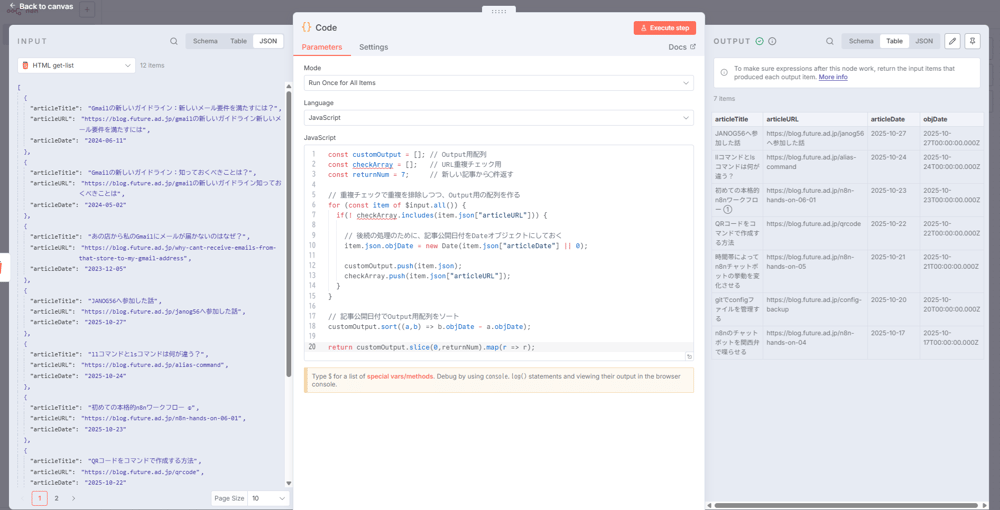
Task: Pin the output data with pin icon
Action: [972, 41]
